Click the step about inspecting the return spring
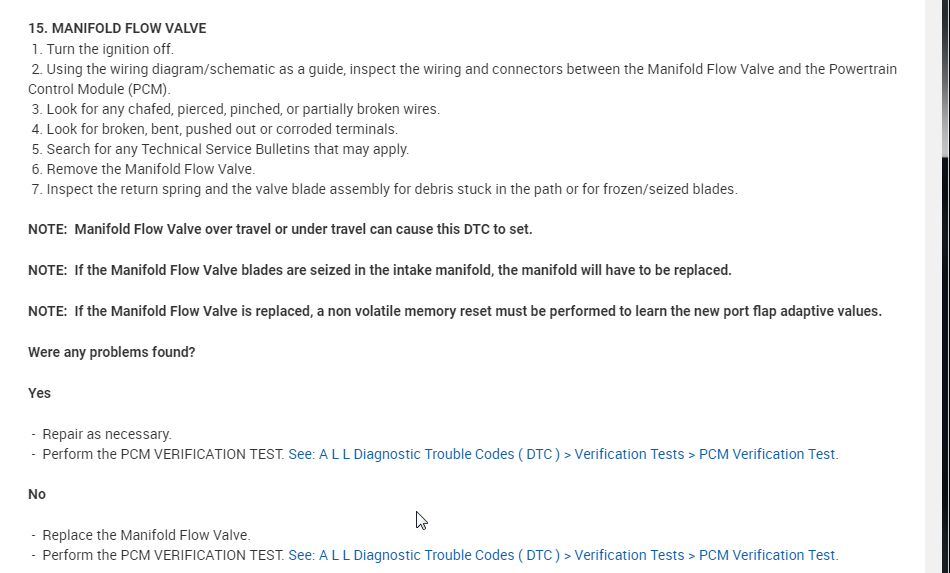Viewport: 950px width, 573px height. coord(391,189)
